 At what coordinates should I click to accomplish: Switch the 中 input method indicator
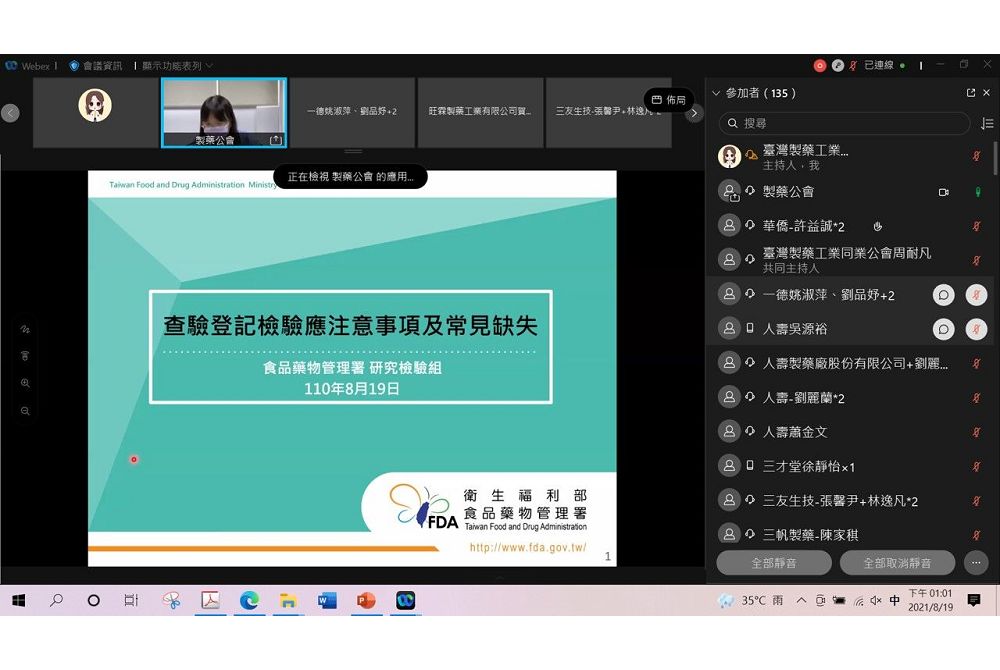(895, 601)
